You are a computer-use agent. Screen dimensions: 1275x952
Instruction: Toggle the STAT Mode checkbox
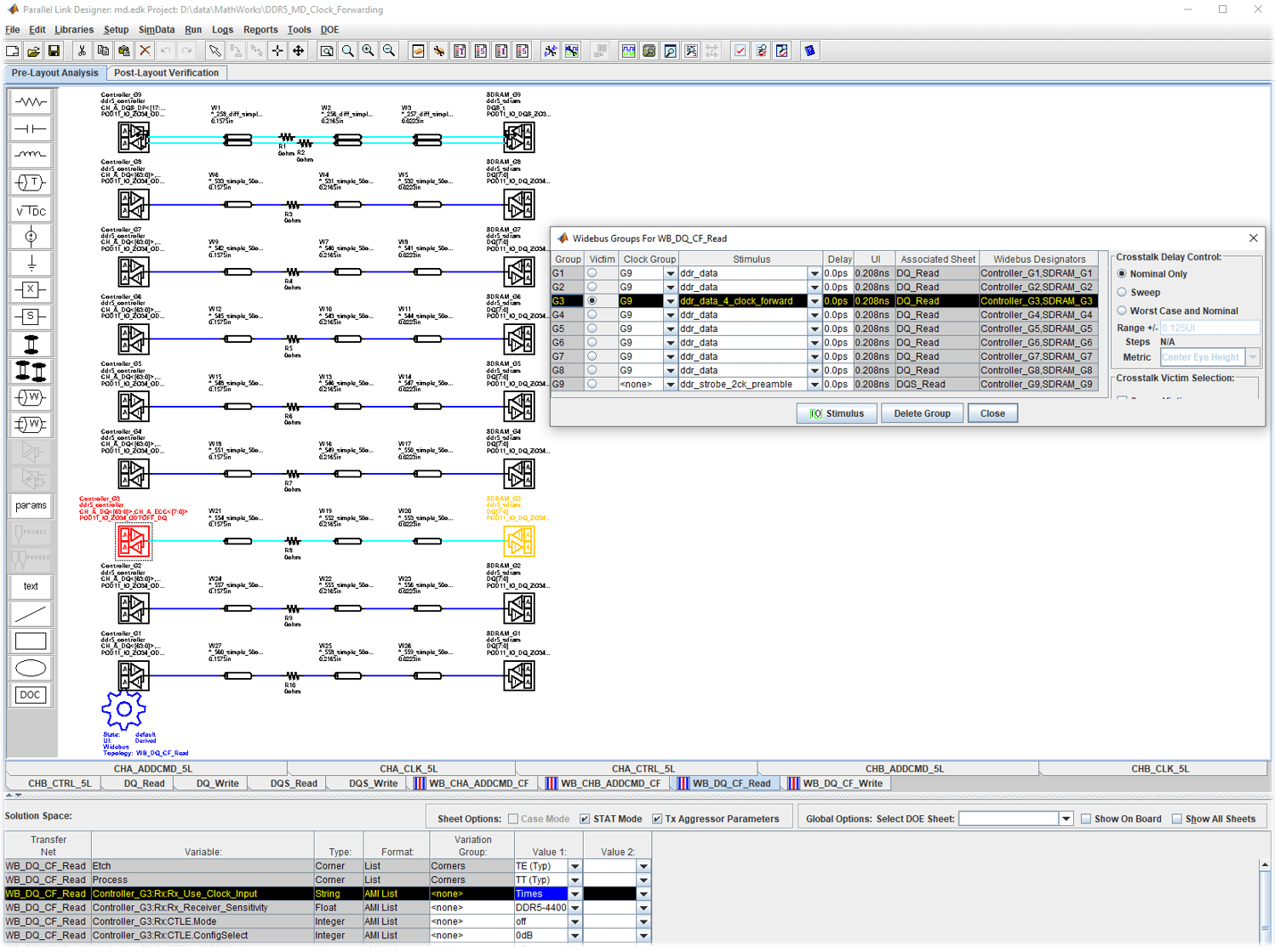point(585,818)
